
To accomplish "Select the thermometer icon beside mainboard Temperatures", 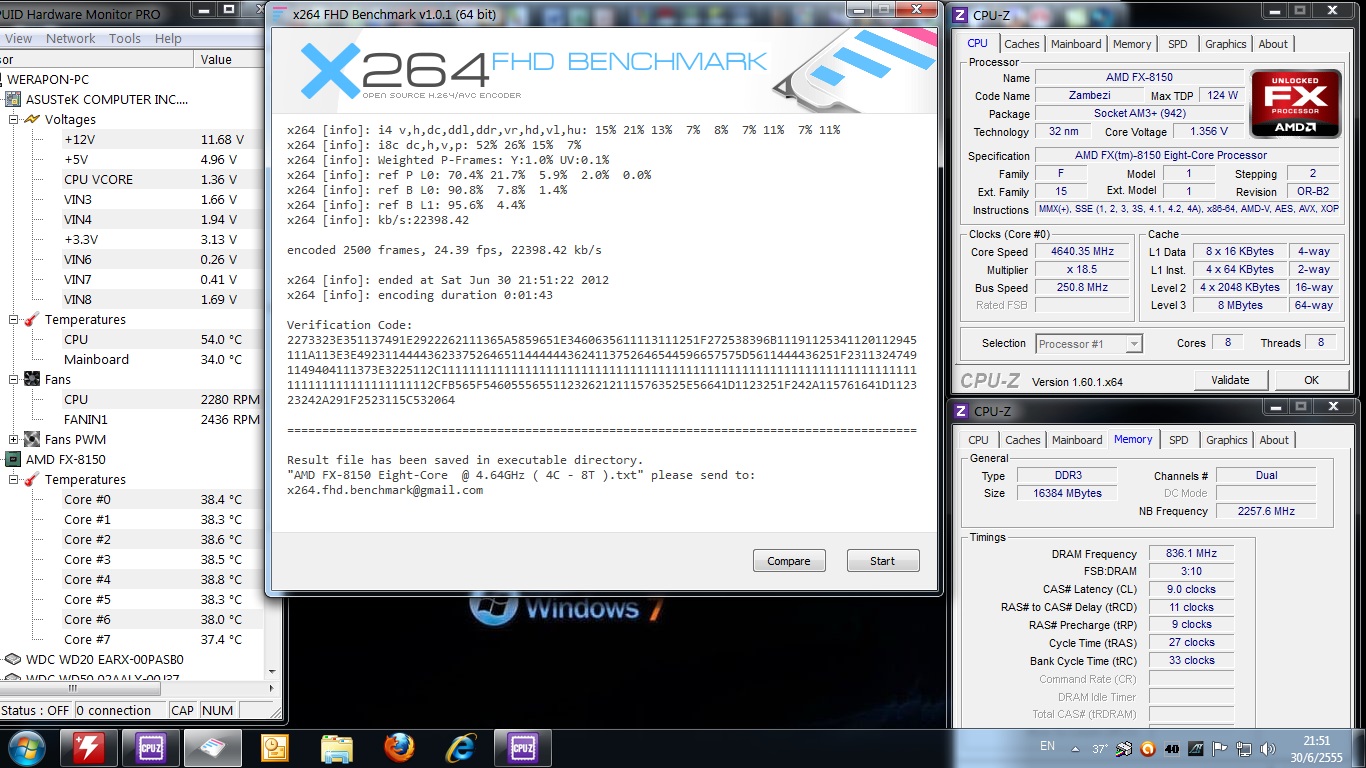I will tap(32, 319).
